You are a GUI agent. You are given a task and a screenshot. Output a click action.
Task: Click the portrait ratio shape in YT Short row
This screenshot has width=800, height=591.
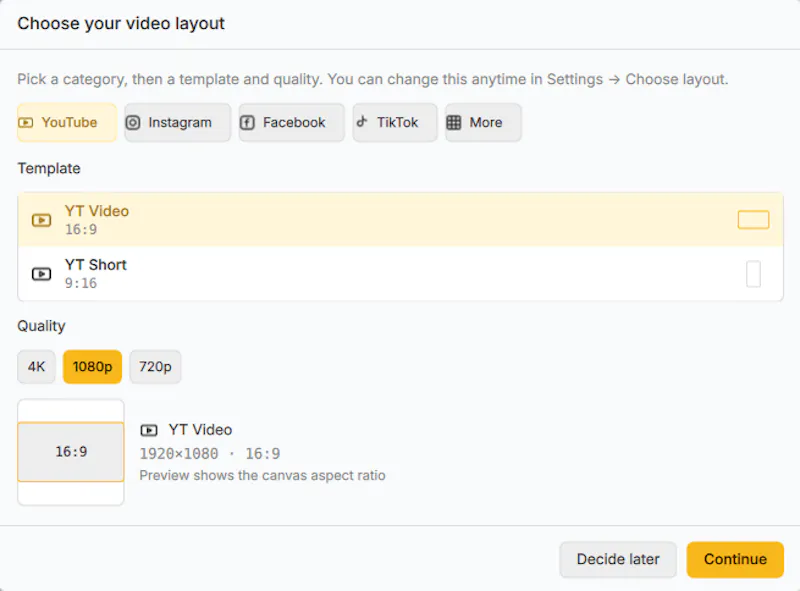pos(753,274)
